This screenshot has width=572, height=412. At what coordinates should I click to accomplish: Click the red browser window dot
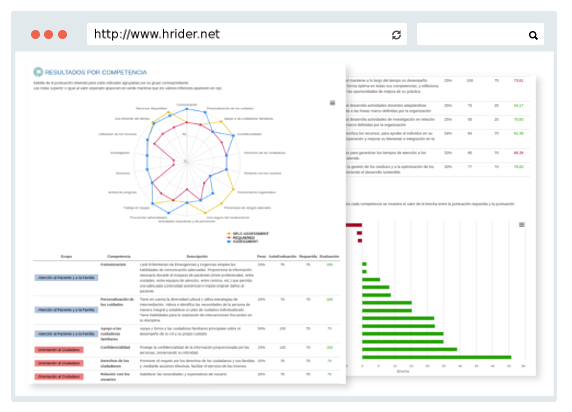[35, 35]
